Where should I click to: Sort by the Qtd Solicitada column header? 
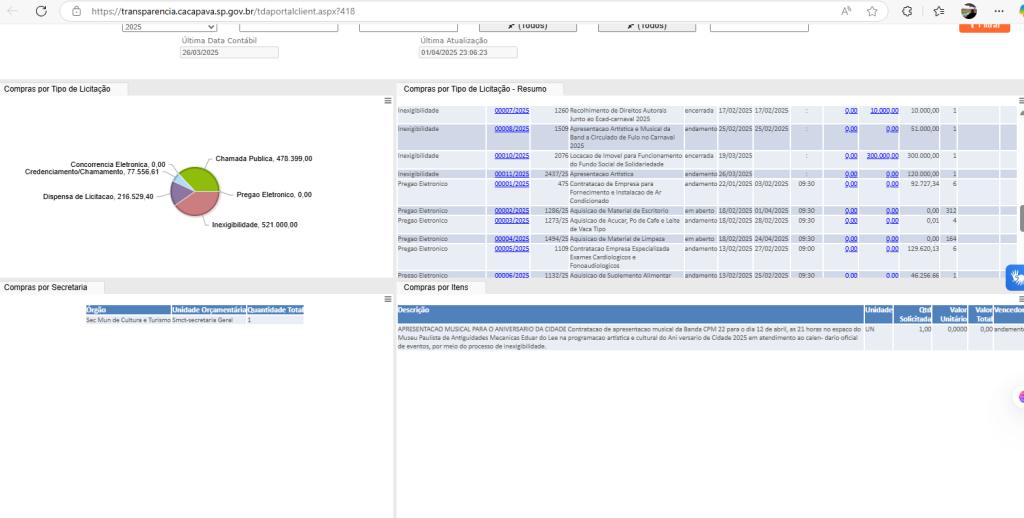pyautogui.click(x=912, y=314)
